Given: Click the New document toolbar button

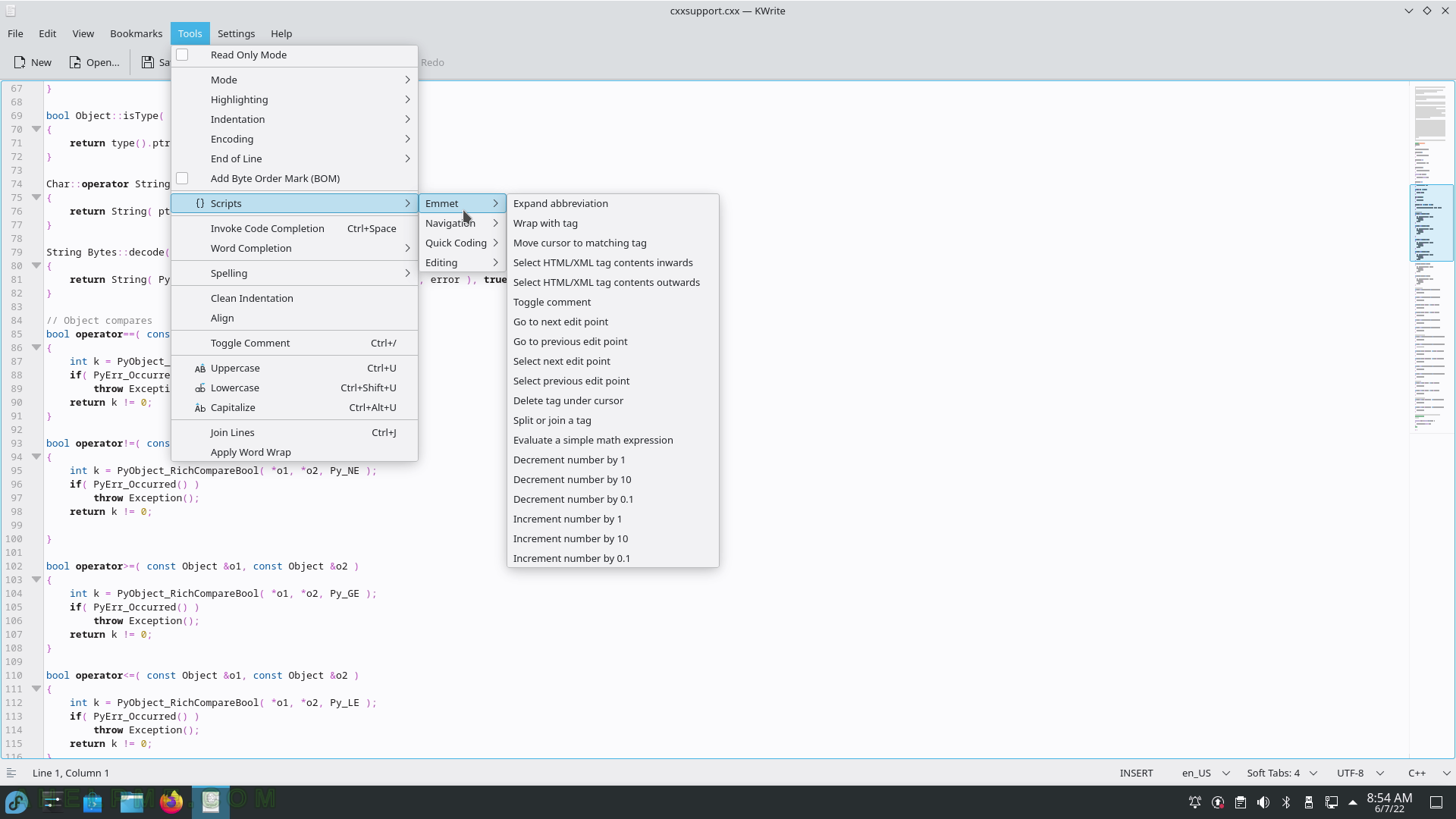Looking at the screenshot, I should click(33, 62).
